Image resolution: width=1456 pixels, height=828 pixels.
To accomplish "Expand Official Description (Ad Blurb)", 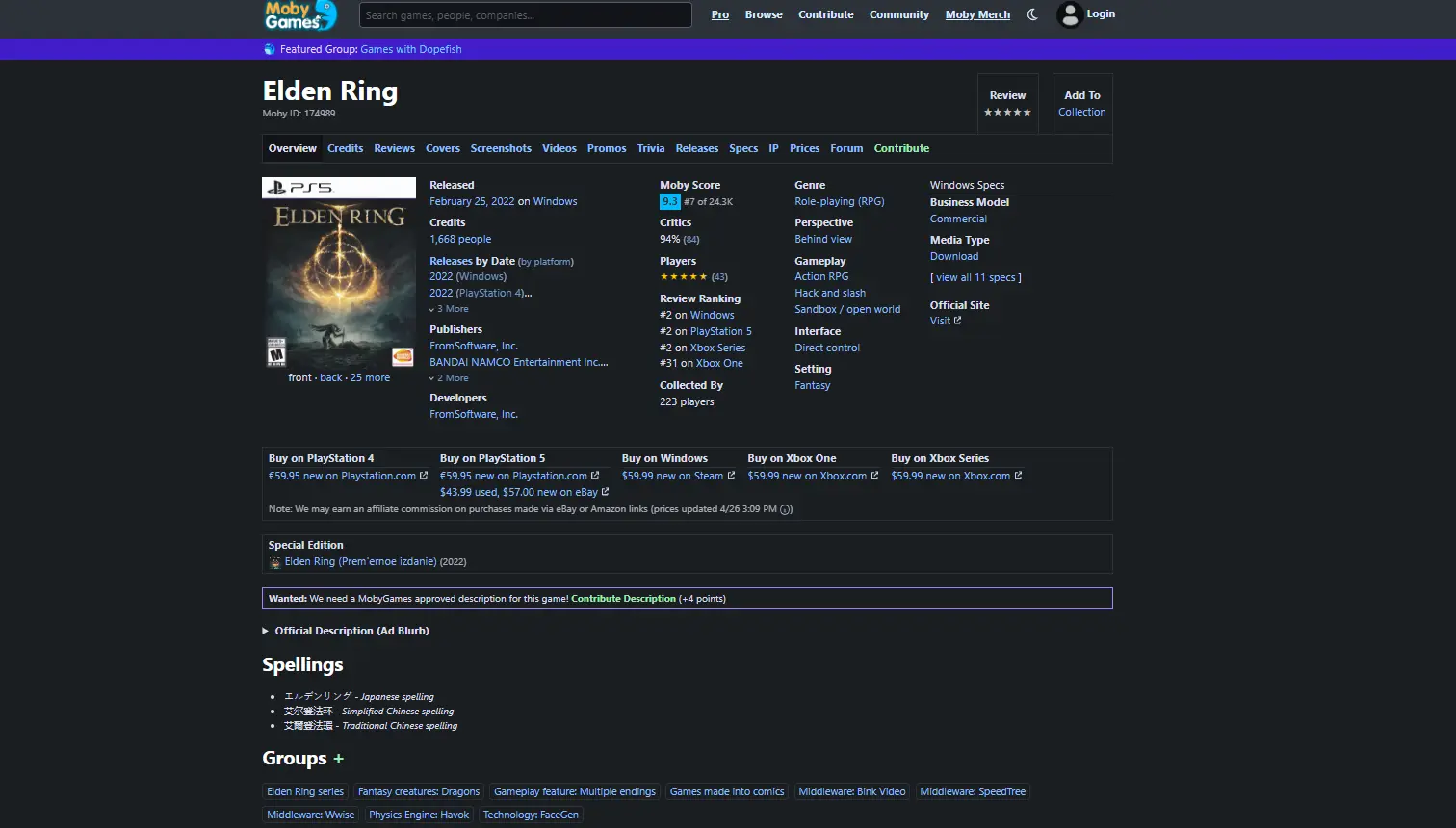I will 346,631.
